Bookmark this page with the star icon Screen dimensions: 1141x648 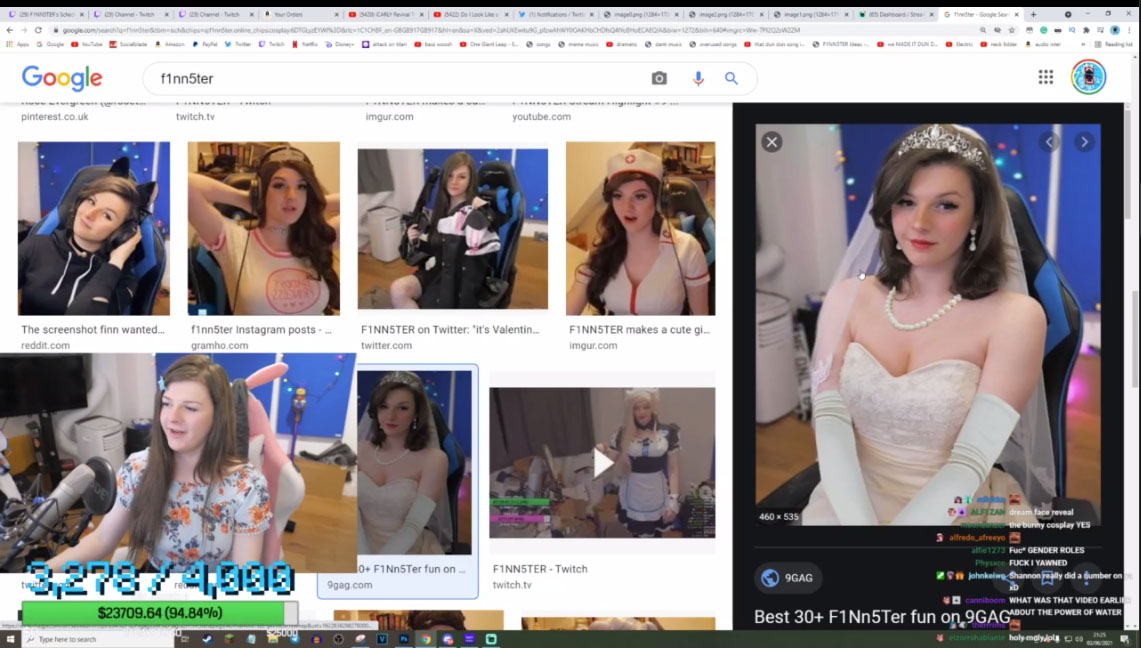coord(1011,31)
